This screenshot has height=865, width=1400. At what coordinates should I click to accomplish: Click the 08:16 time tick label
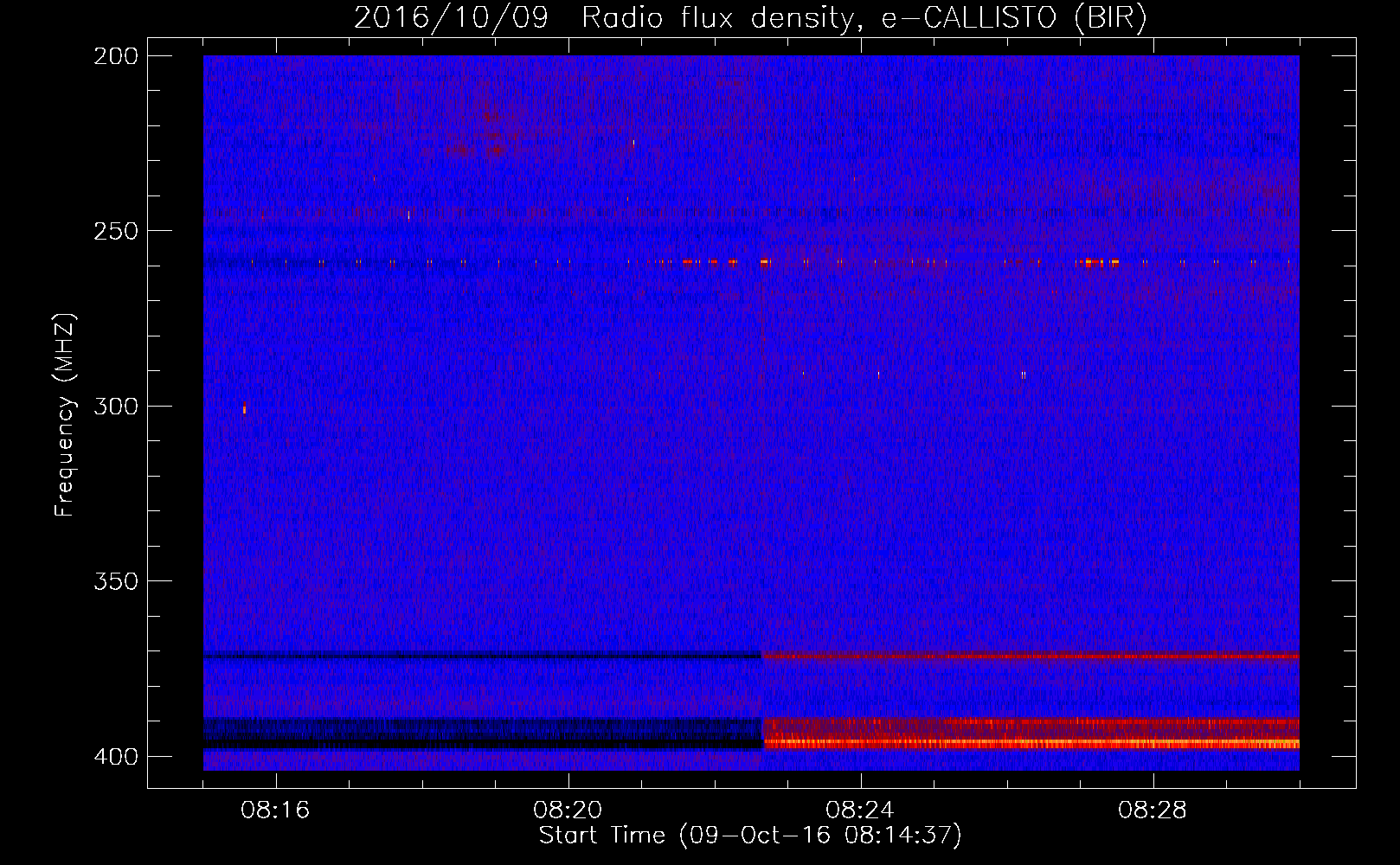[275, 811]
